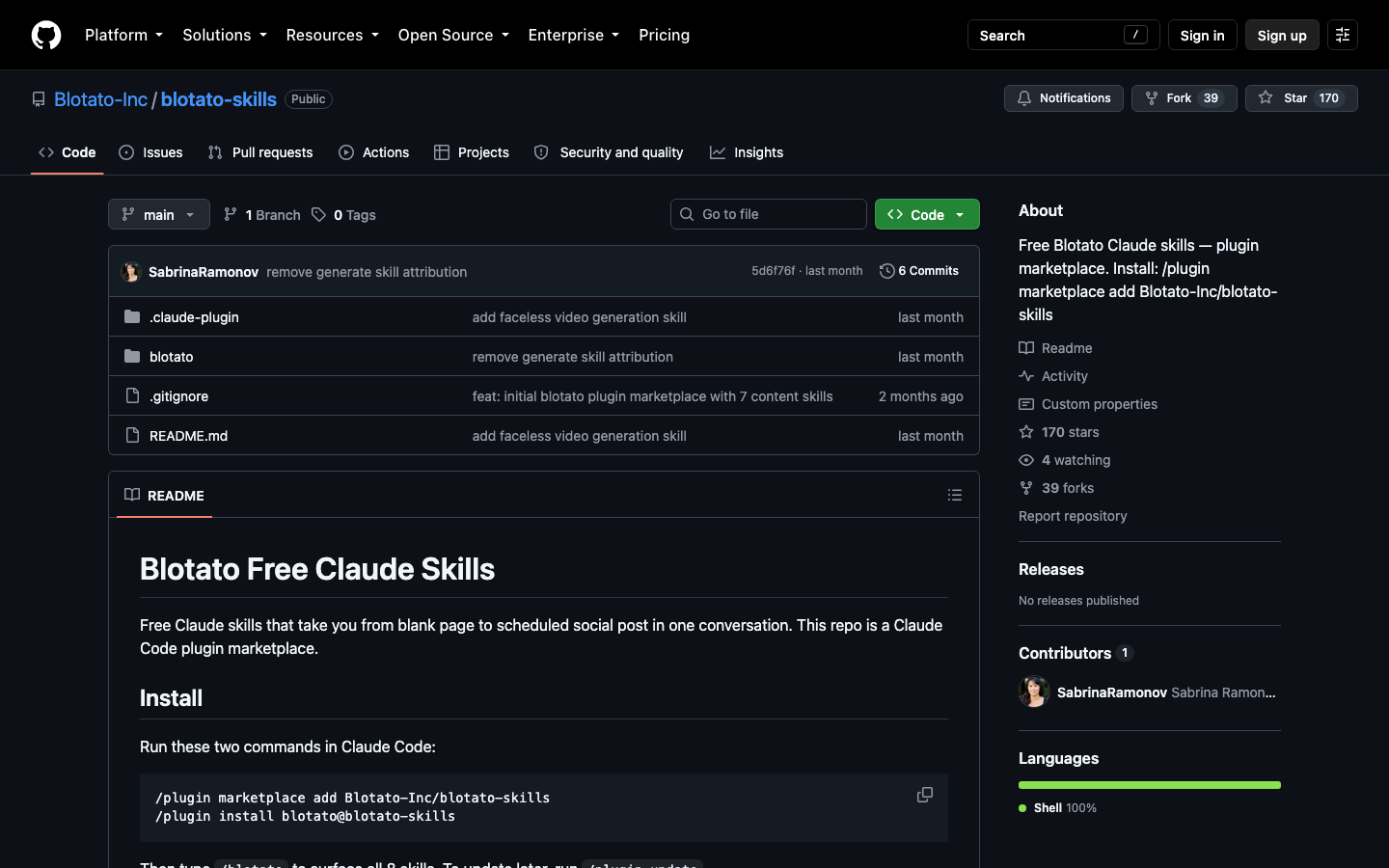Click the README.md file icon
Image resolution: width=1389 pixels, height=868 pixels.
pyautogui.click(x=132, y=435)
